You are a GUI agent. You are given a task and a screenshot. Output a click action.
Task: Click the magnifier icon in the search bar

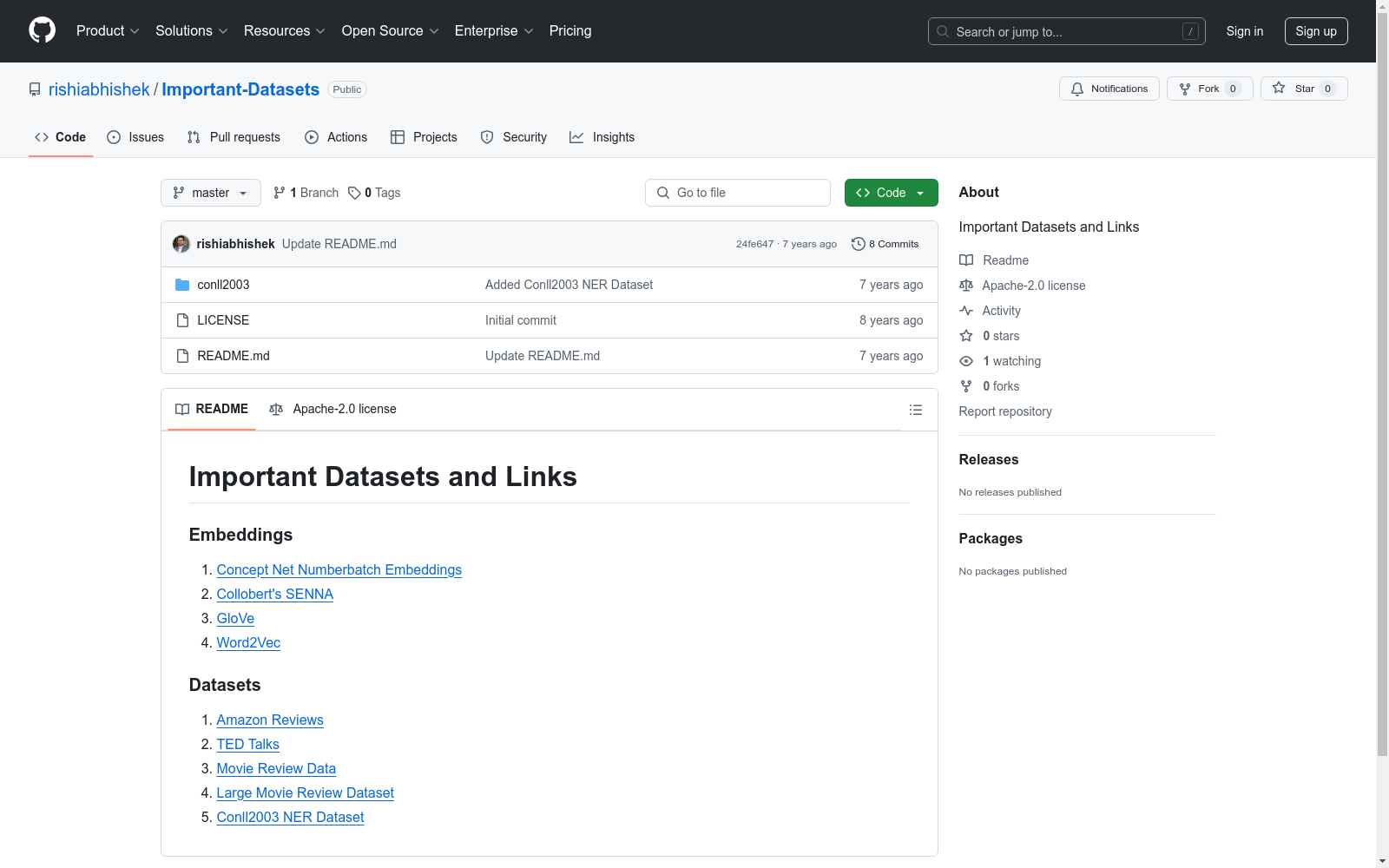point(943,31)
